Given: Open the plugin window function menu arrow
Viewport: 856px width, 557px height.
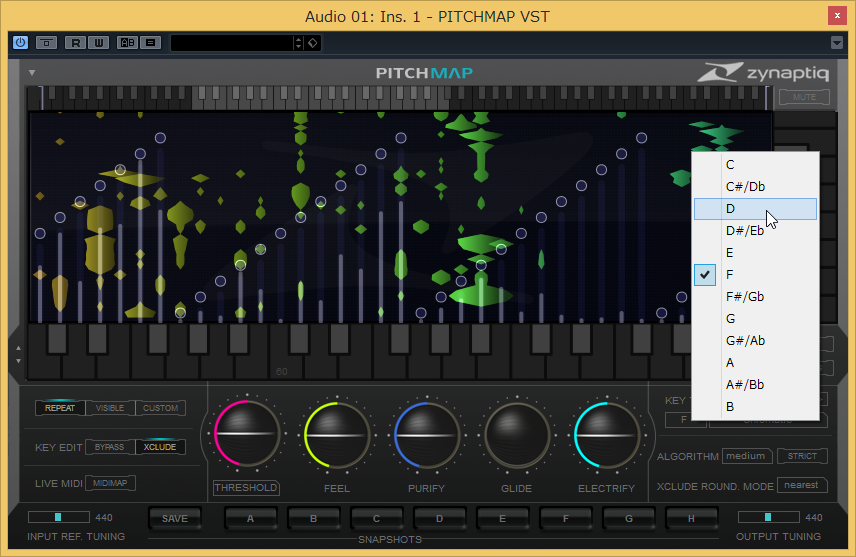Looking at the screenshot, I should [836, 43].
